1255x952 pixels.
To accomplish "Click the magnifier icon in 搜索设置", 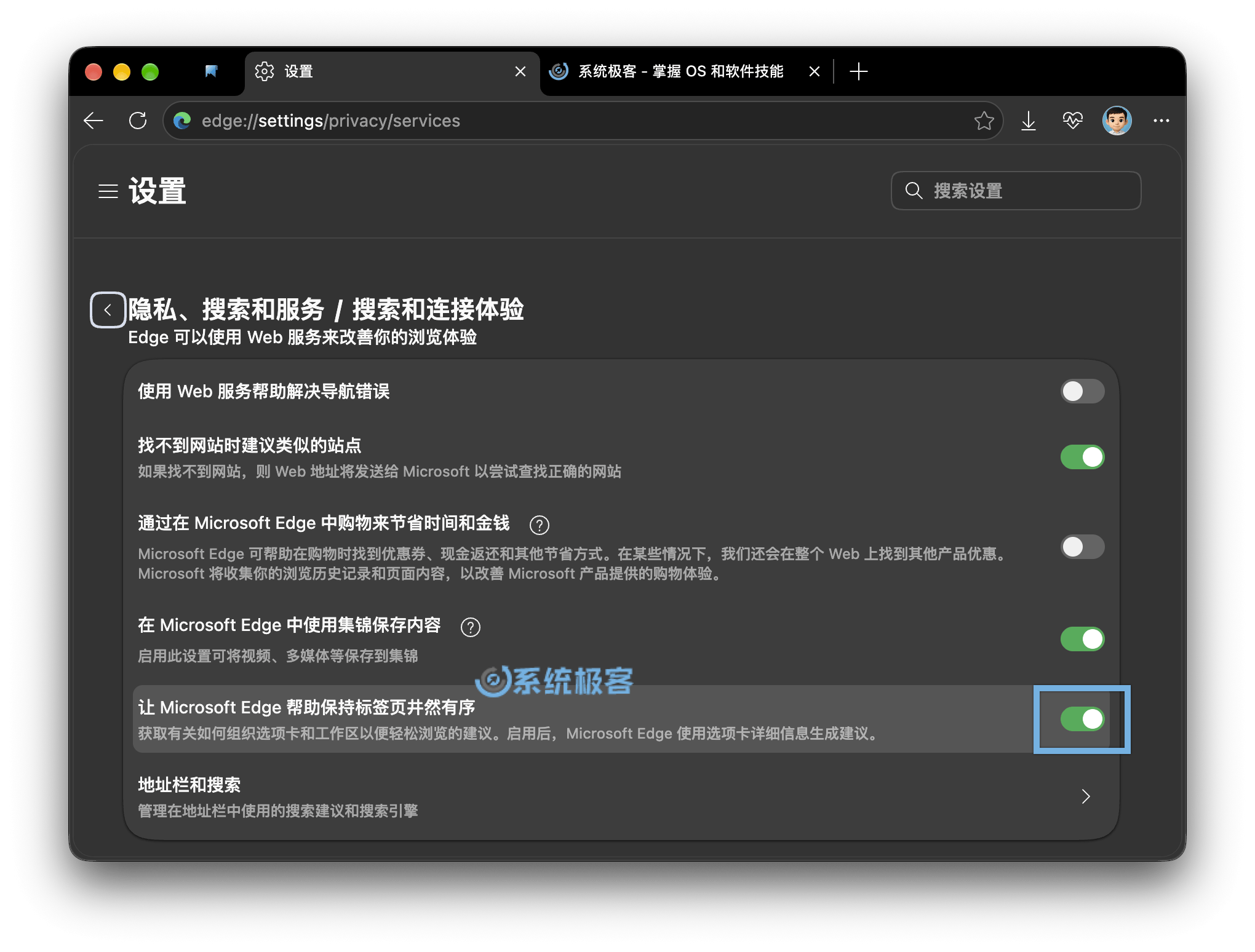I will tap(914, 191).
